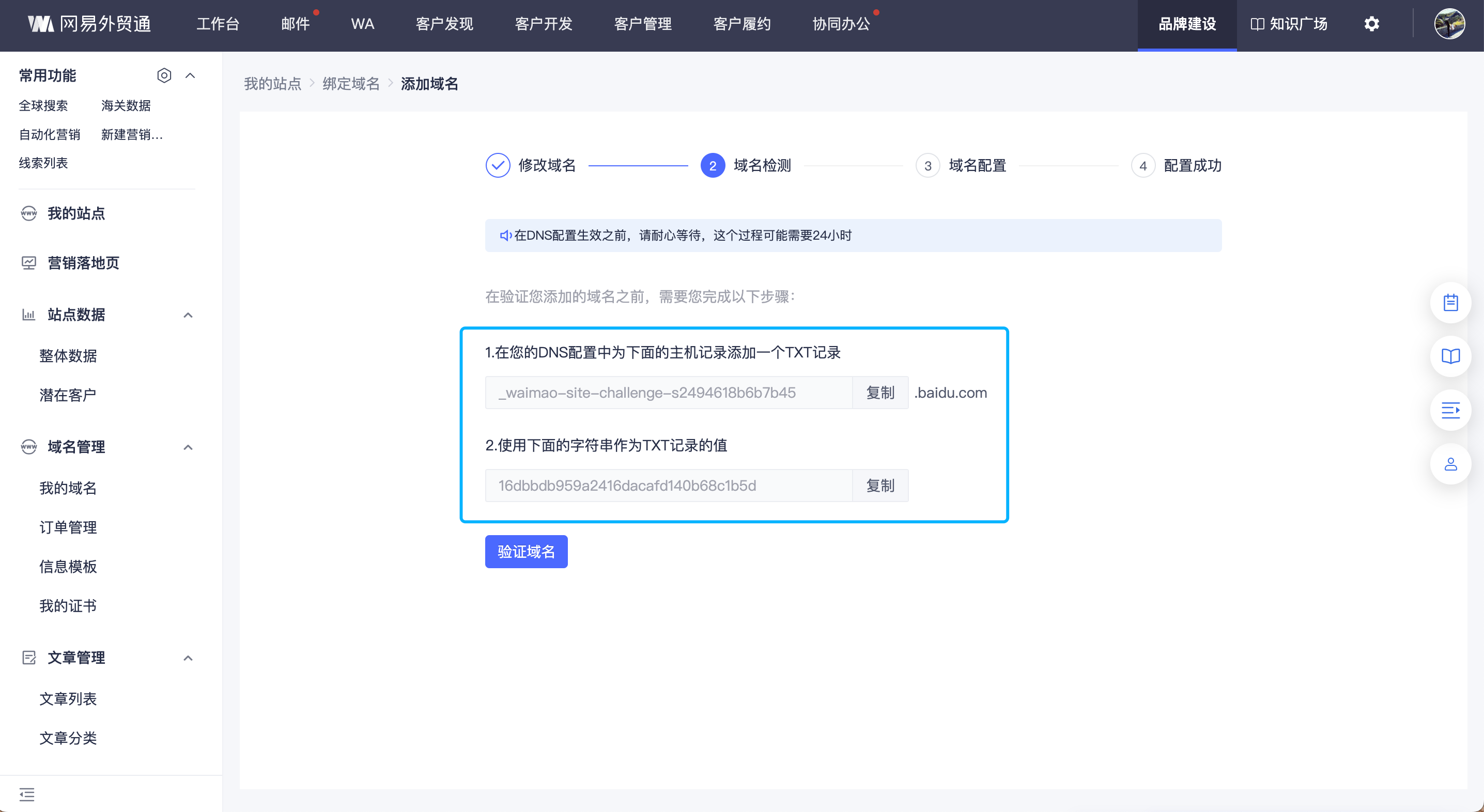The height and width of the screenshot is (812, 1484).
Task: Go back to 绑定域名 breadcrumb
Action: pyautogui.click(x=351, y=84)
